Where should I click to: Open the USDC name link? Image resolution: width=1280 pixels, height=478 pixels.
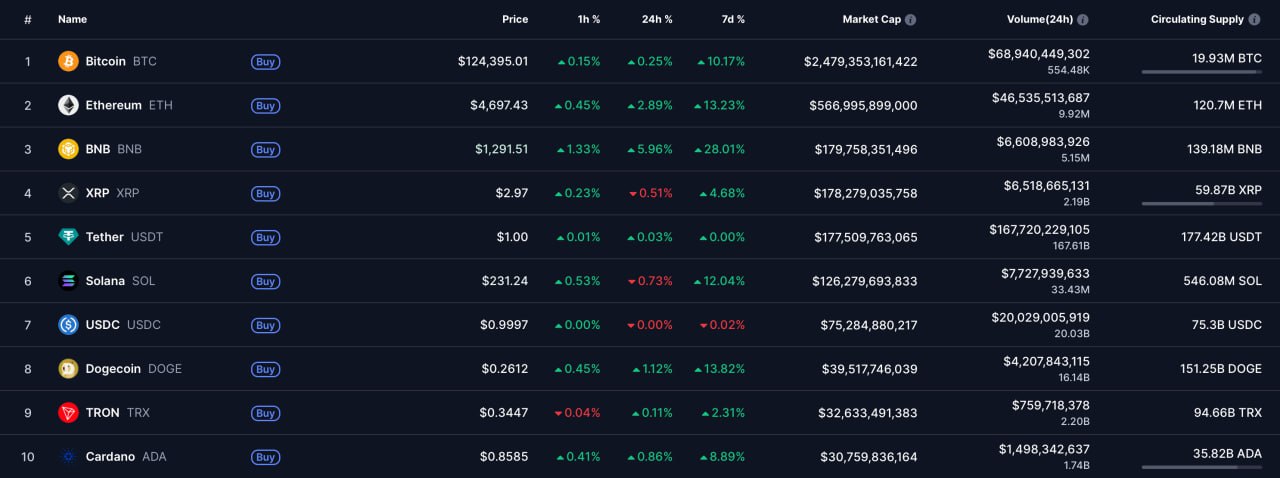[123, 325]
